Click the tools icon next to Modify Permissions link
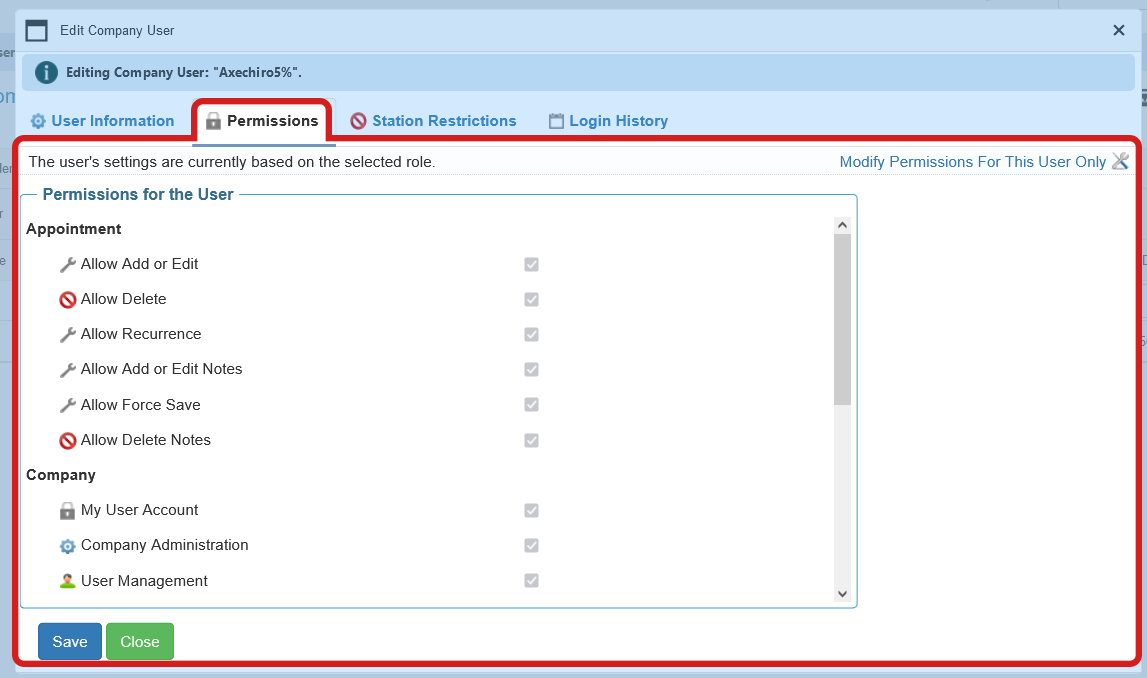 (x=1121, y=161)
